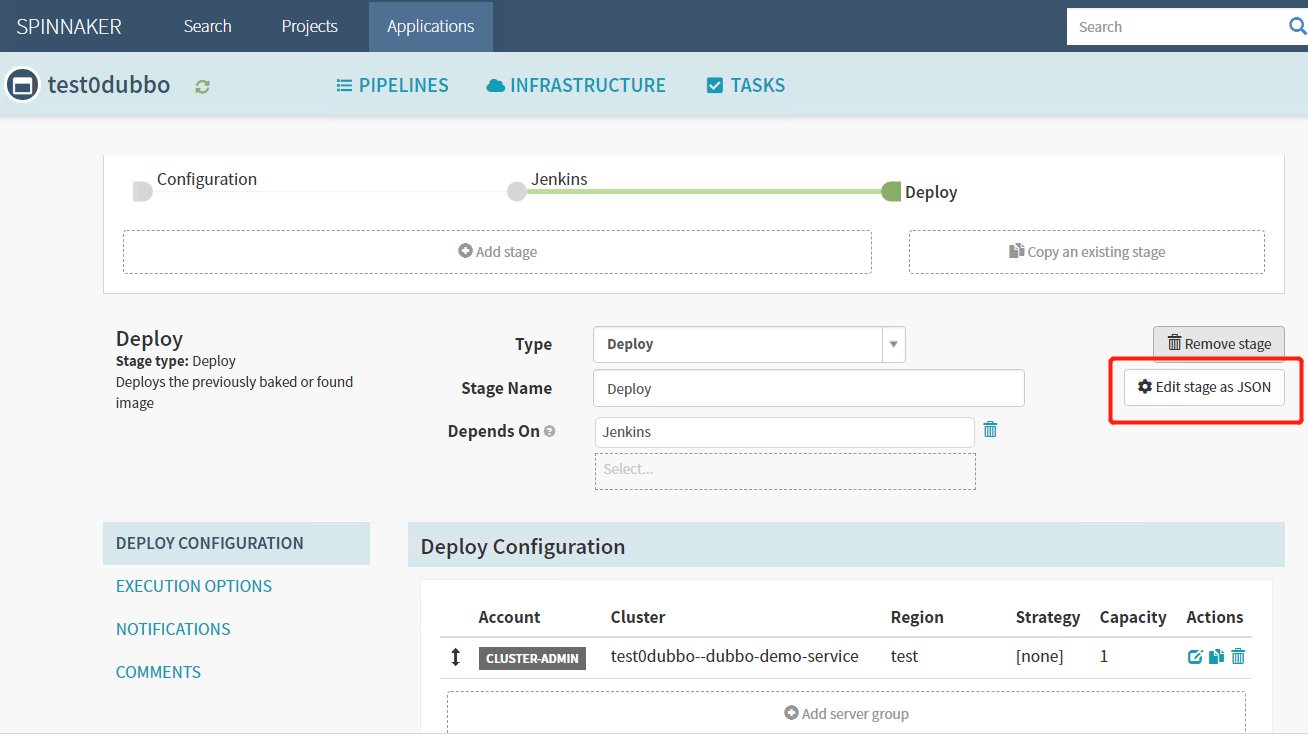Click the application refresh icon beside test0dubbo

(x=203, y=86)
